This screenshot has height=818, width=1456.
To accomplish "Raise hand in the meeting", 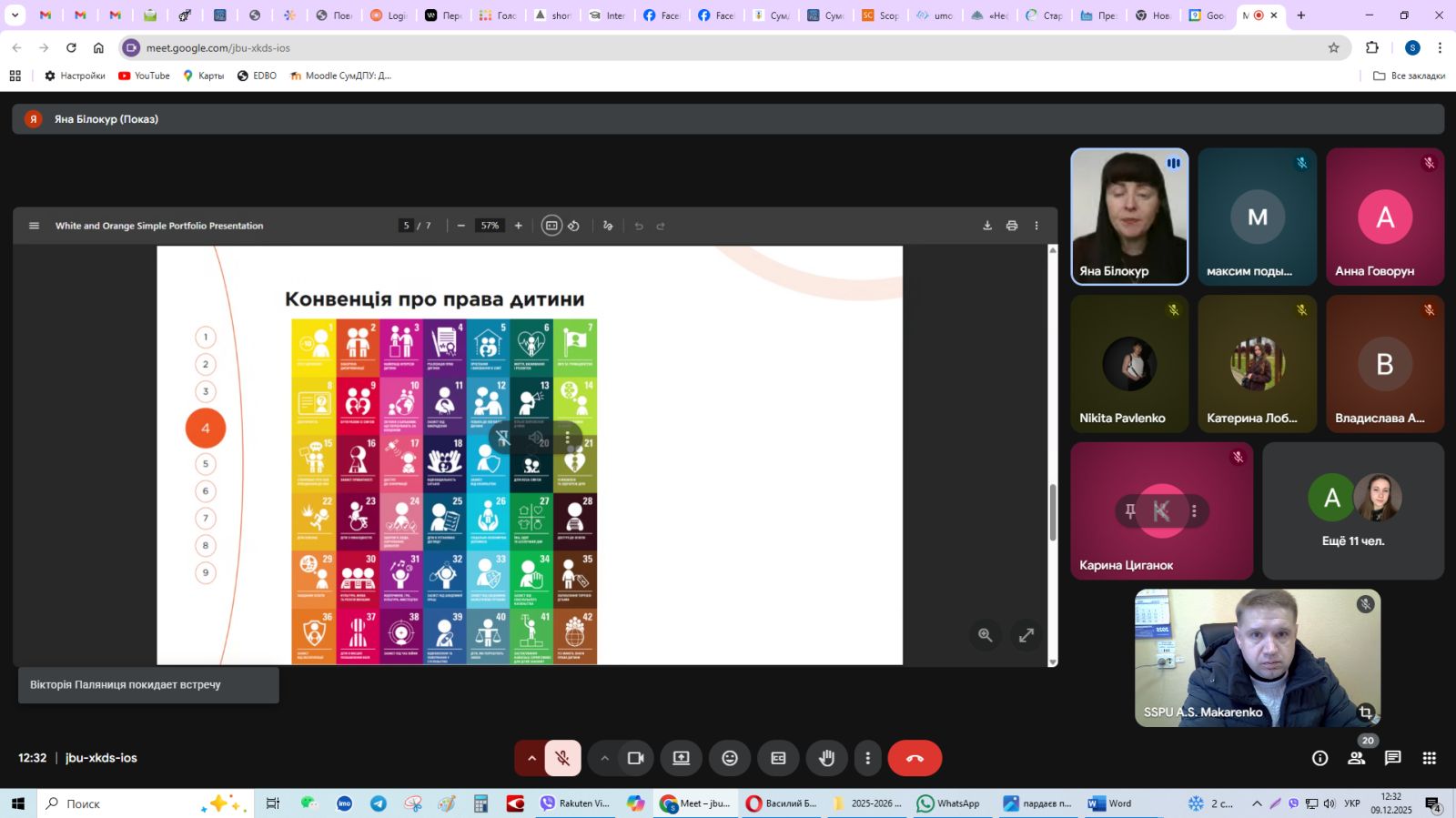I will tap(826, 758).
